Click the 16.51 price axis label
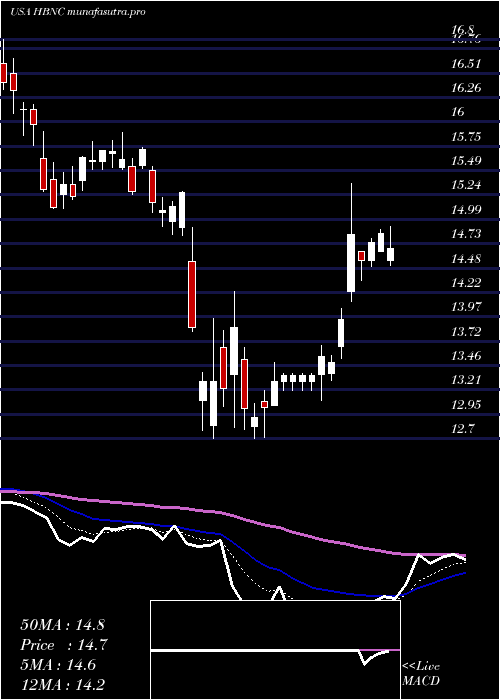This screenshot has width=500, height=700. click(x=466, y=63)
